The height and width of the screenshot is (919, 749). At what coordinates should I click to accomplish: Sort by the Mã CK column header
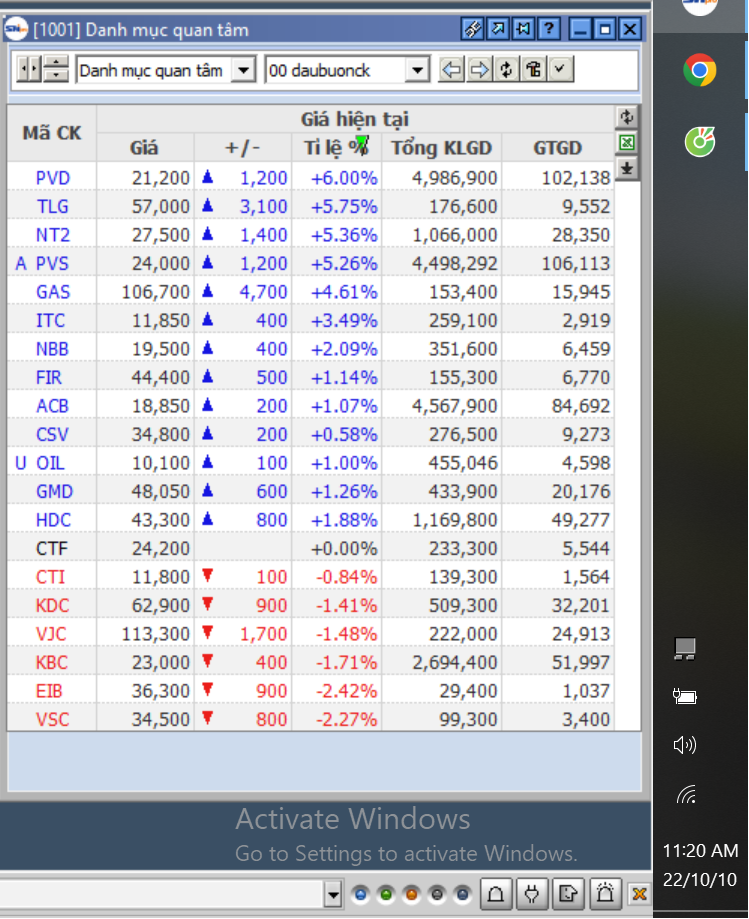pyautogui.click(x=52, y=133)
